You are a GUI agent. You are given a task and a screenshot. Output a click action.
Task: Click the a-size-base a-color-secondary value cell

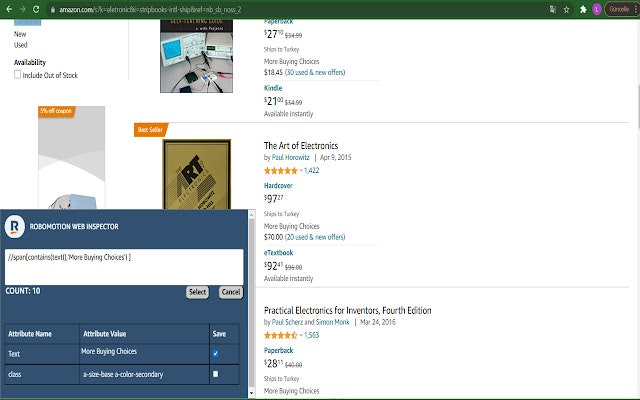coord(144,374)
